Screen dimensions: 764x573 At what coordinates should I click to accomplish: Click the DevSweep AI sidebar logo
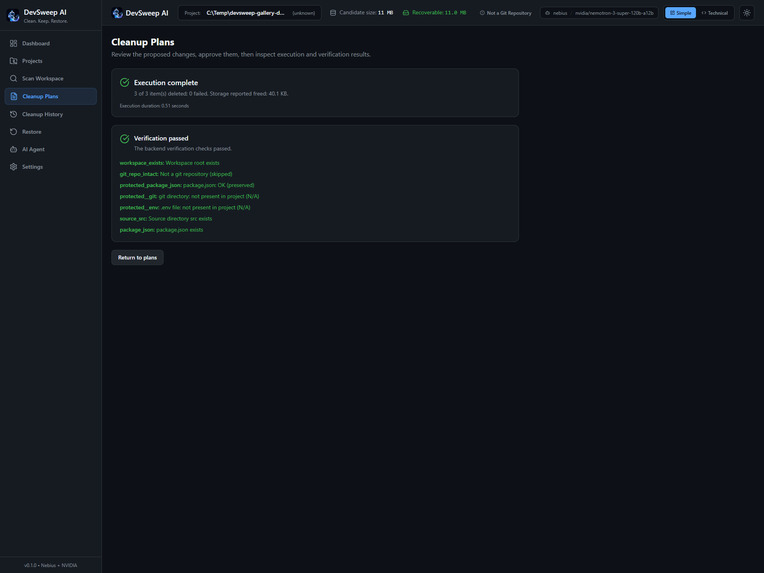(x=13, y=16)
